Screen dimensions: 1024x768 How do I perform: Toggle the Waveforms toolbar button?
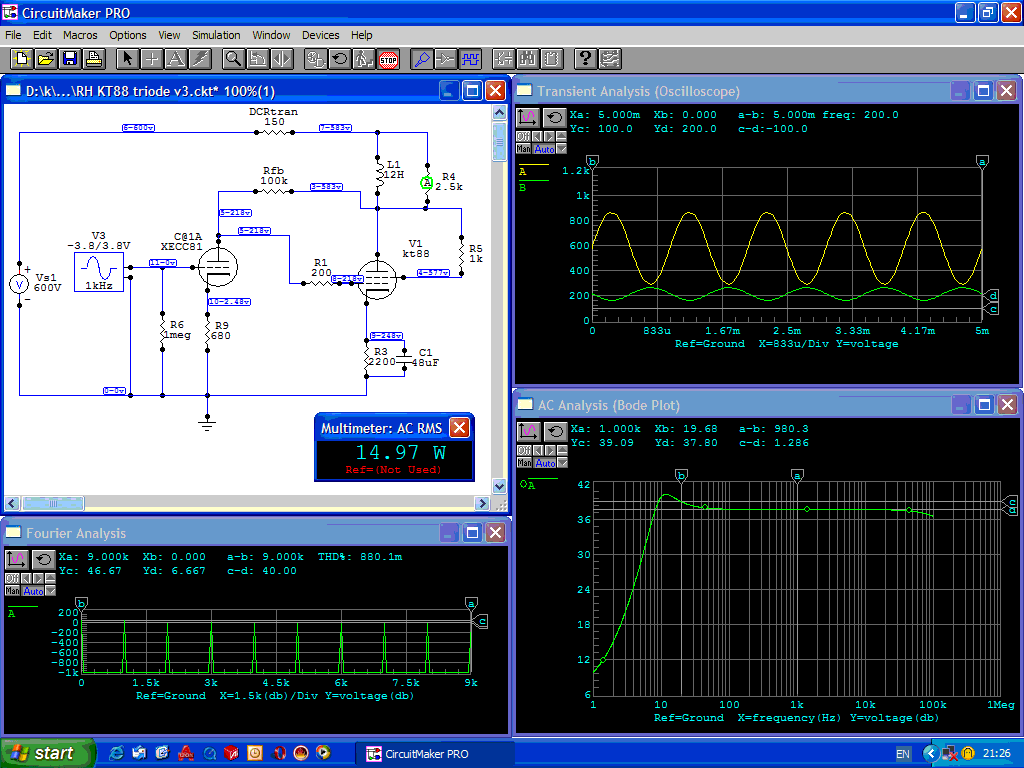(x=470, y=59)
